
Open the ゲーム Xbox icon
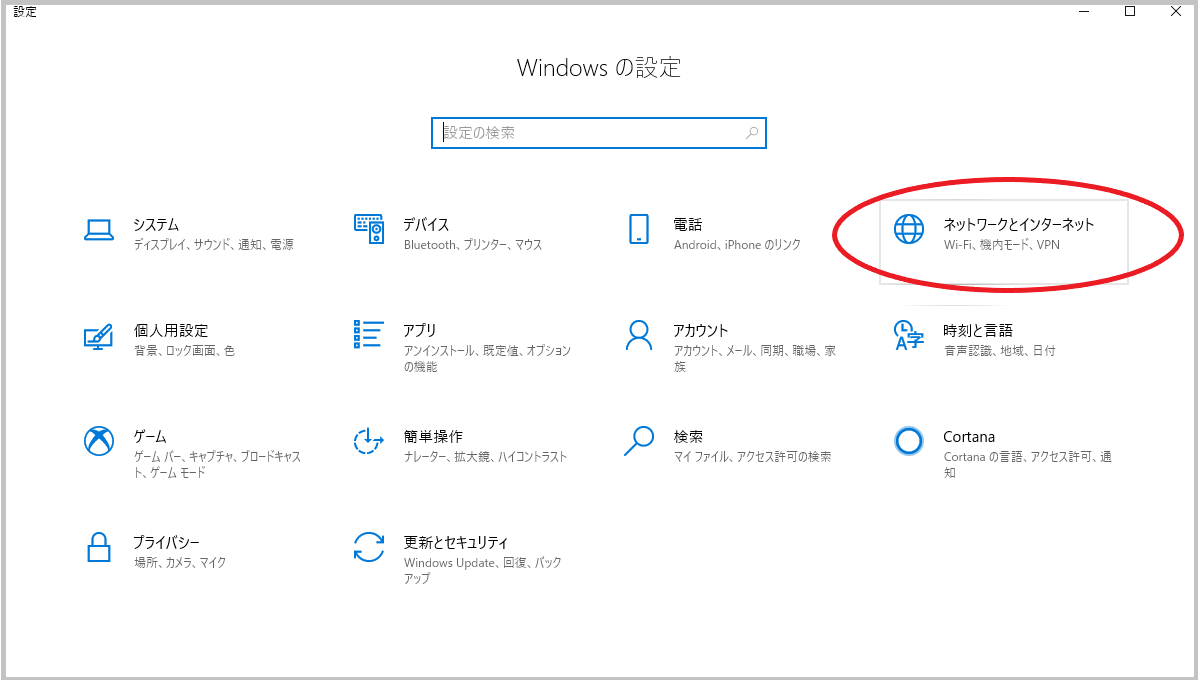click(x=98, y=441)
